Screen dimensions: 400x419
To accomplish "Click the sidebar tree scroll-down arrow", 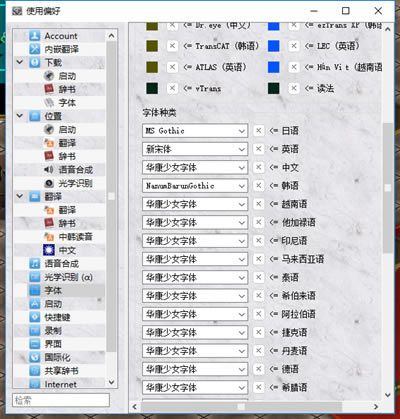I will [111, 382].
